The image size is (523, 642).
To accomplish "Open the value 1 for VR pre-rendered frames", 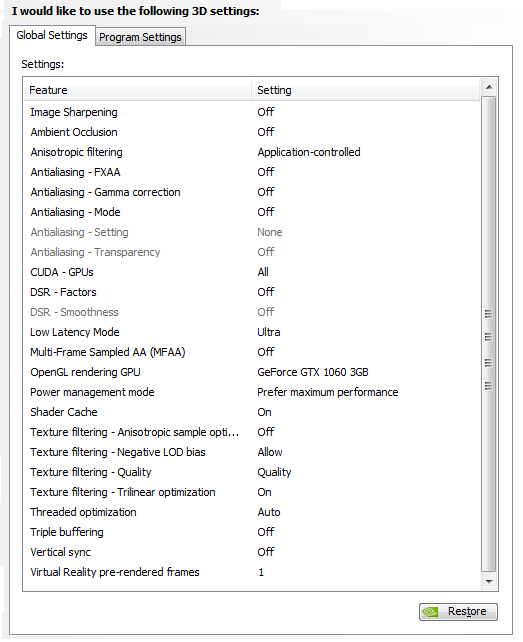I will 261,572.
